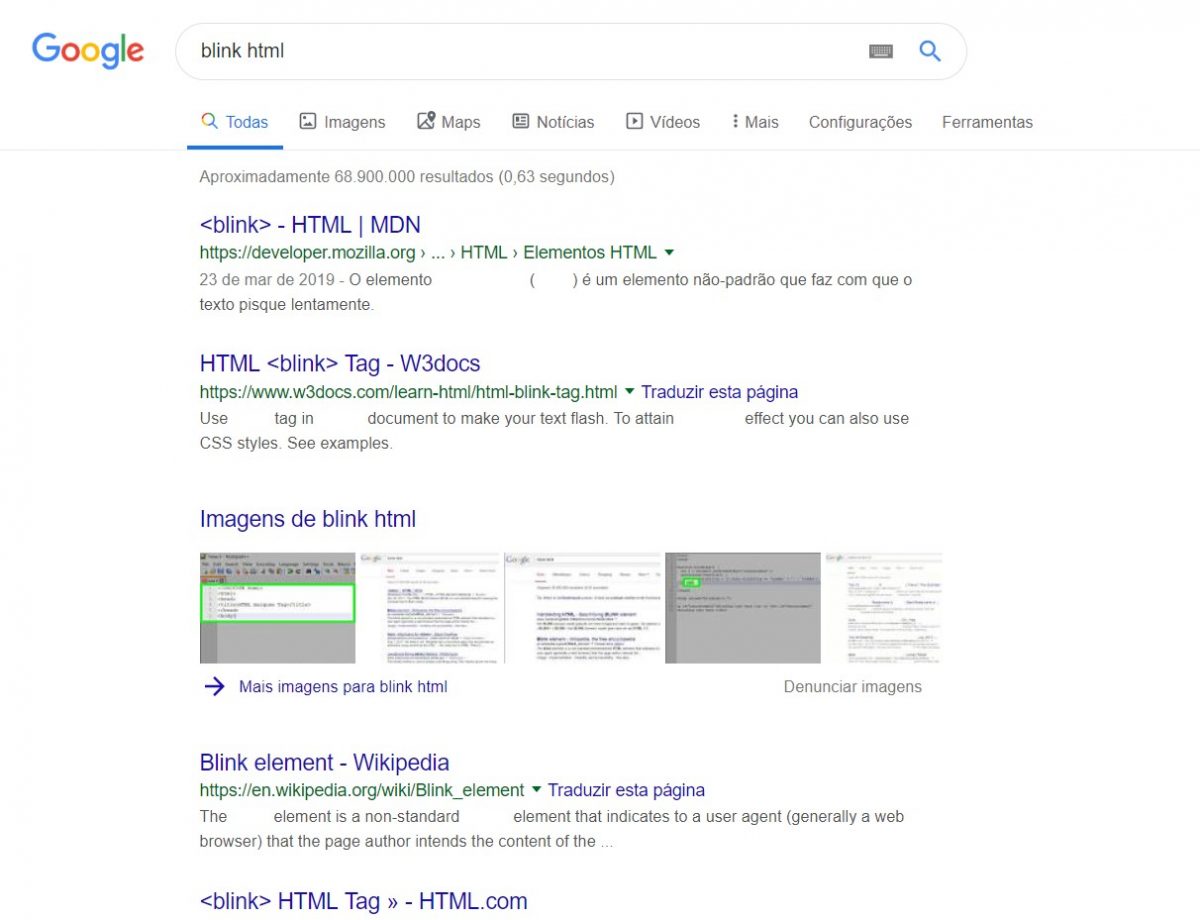Open the Notepad++ code thumbnail with green box

pyautogui.click(x=278, y=607)
